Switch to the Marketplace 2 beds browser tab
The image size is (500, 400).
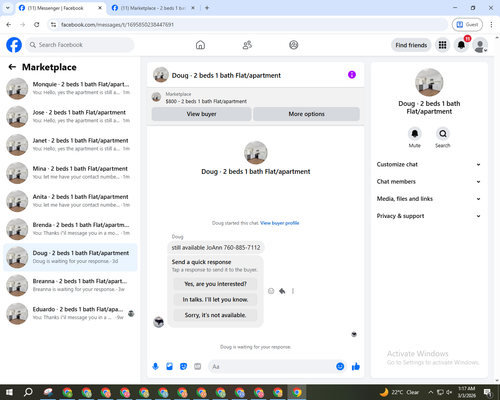click(x=153, y=8)
